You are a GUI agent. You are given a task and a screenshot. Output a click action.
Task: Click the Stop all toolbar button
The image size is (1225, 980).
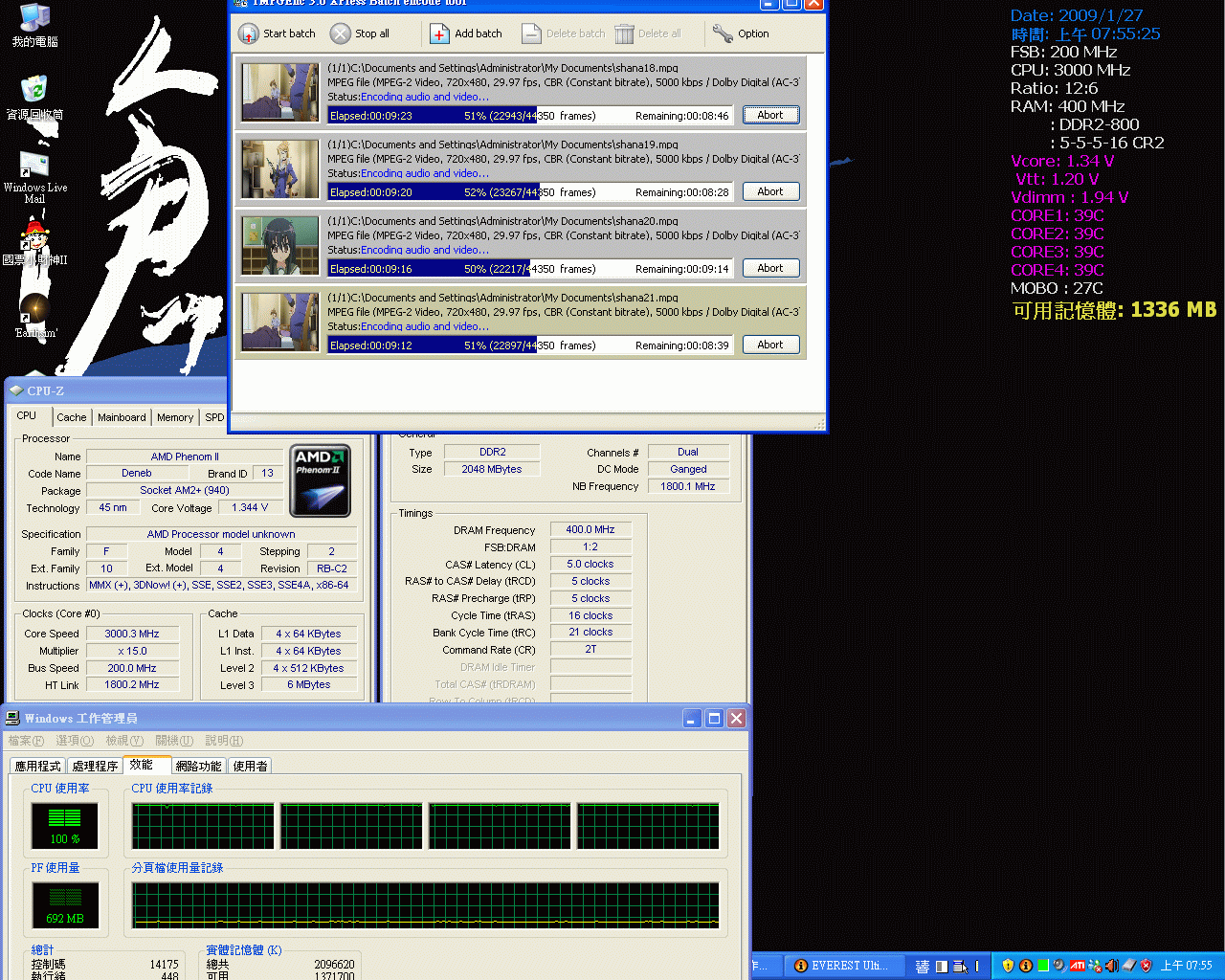coord(360,33)
